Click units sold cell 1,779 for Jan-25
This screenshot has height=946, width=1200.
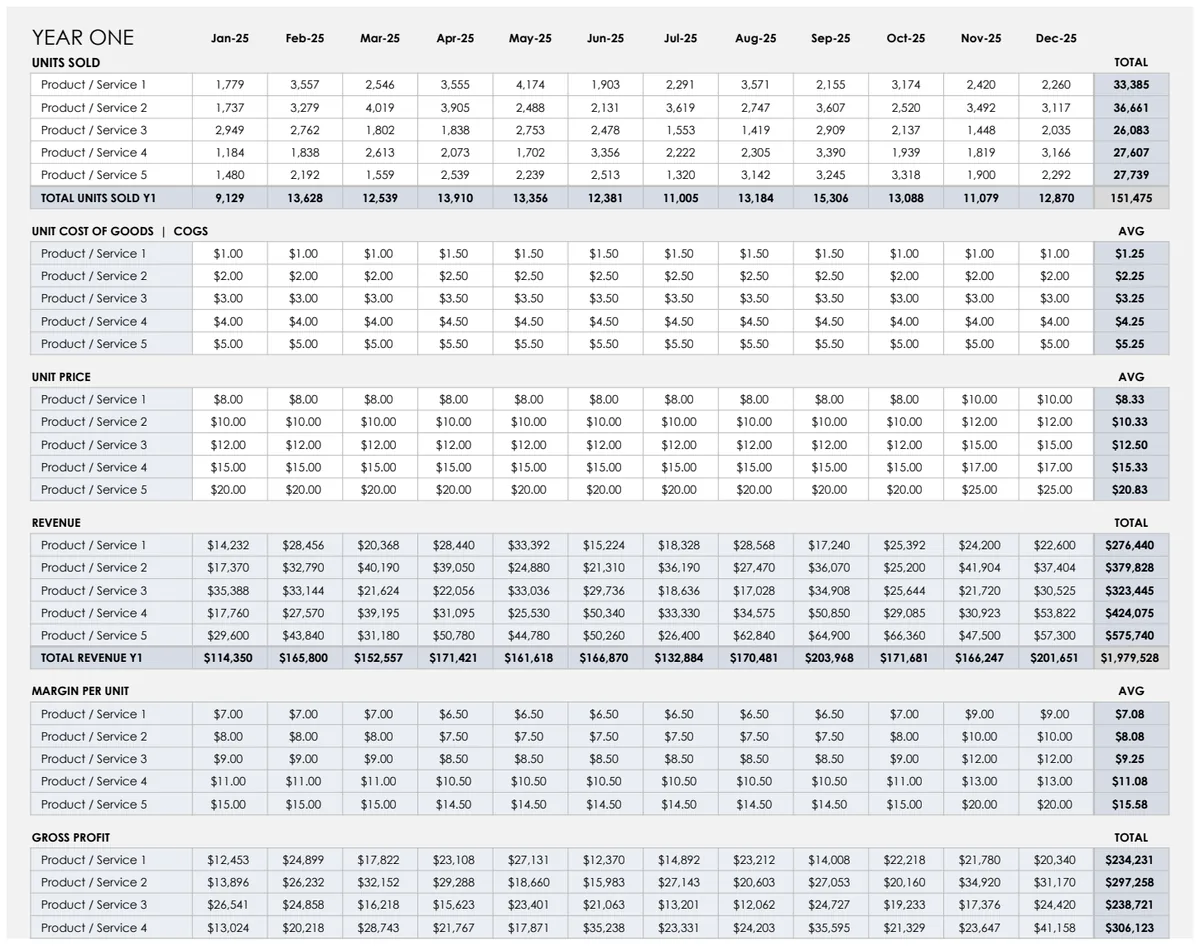point(230,85)
